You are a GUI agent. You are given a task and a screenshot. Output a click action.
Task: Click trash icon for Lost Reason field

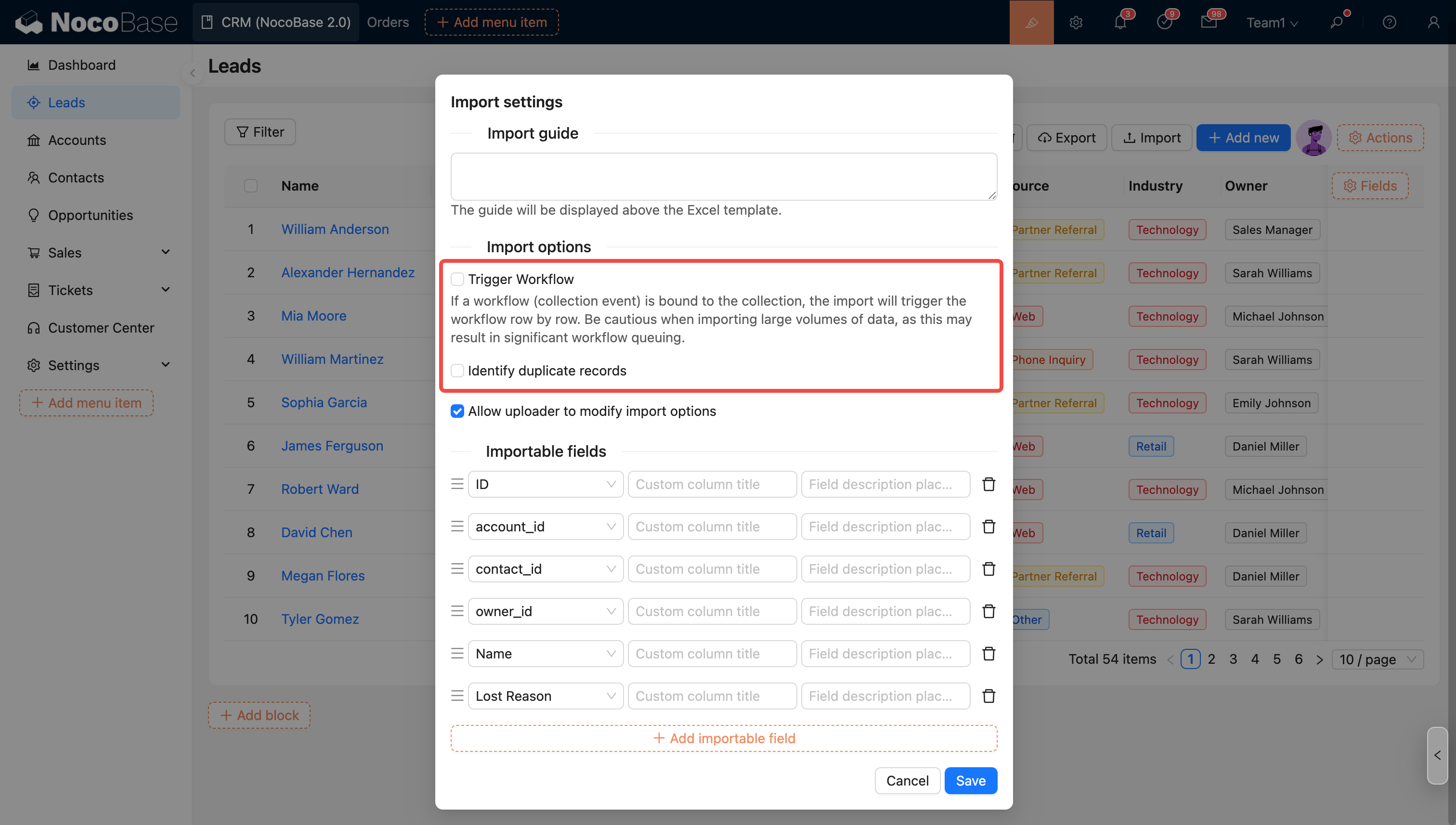coord(988,696)
